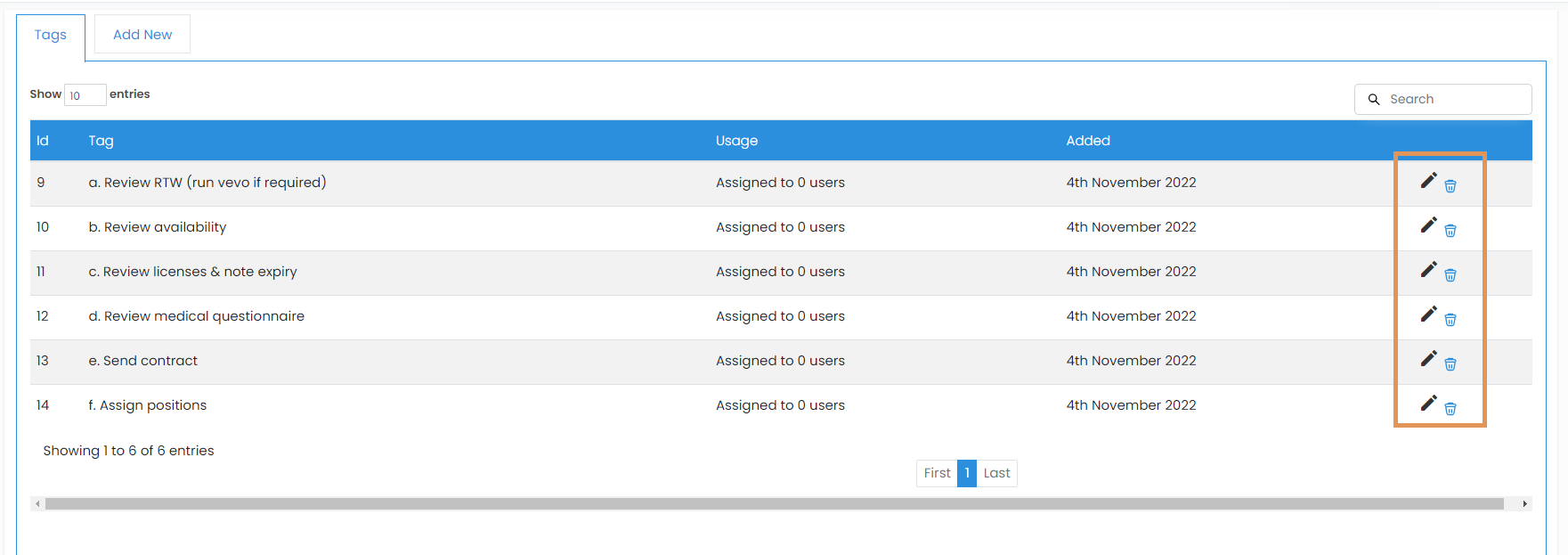
Task: Click the Show entries count field
Action: coord(85,95)
